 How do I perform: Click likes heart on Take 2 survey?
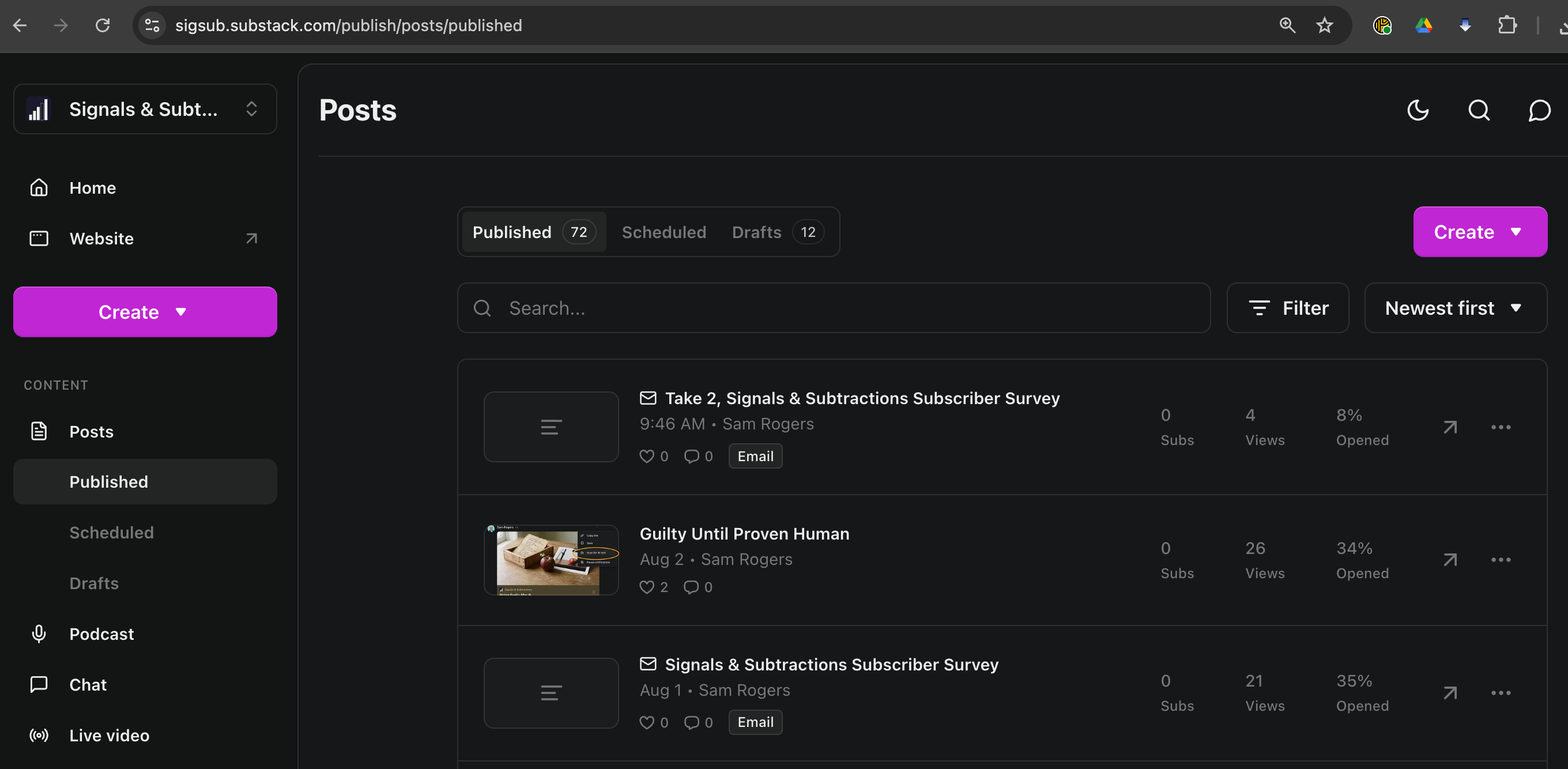[x=646, y=456]
